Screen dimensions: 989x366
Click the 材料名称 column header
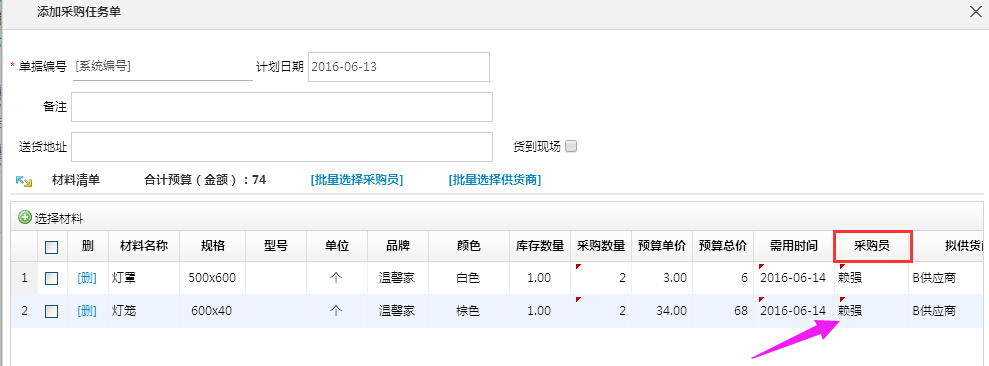(x=144, y=246)
